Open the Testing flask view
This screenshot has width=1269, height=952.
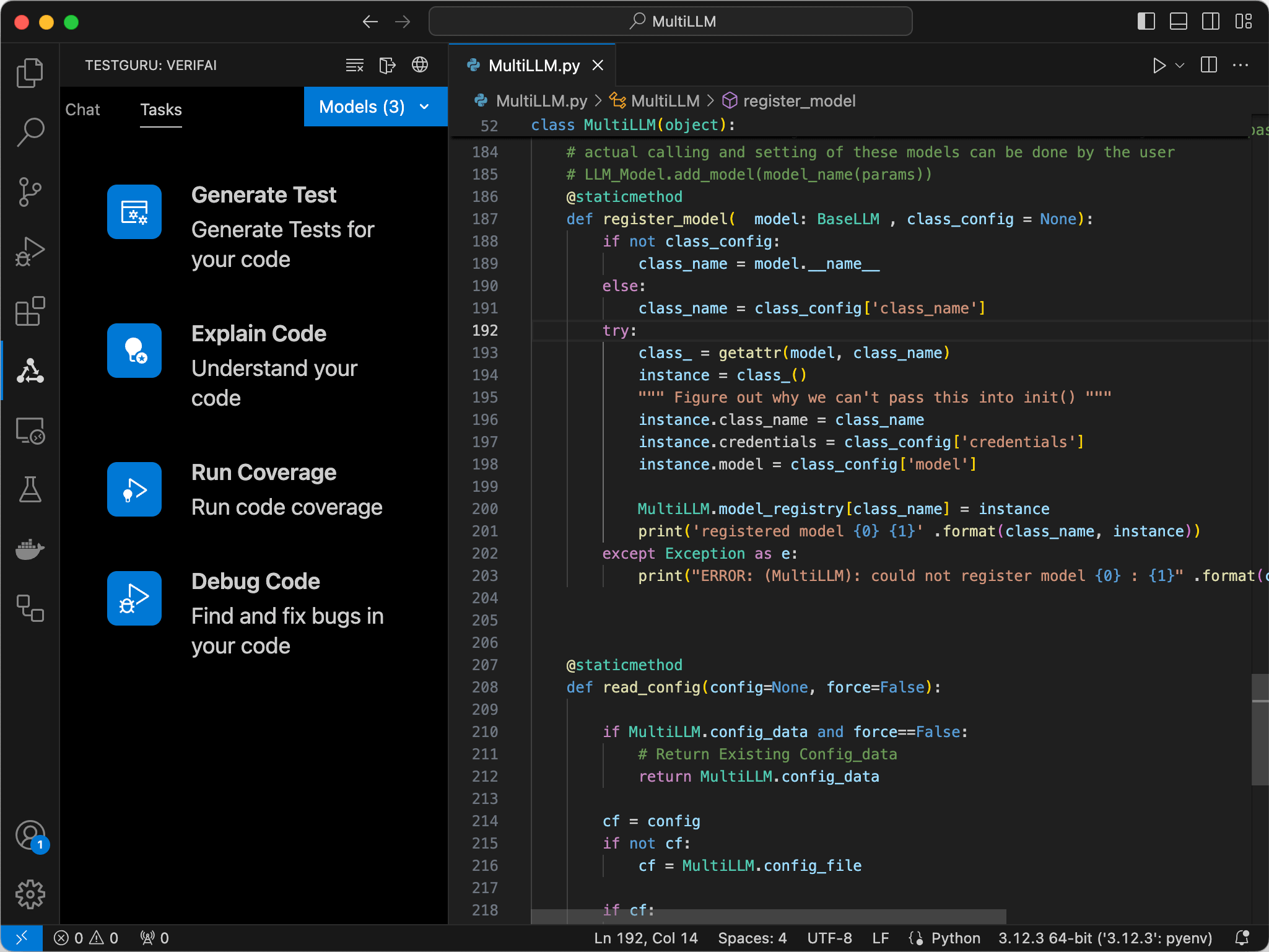coord(30,489)
